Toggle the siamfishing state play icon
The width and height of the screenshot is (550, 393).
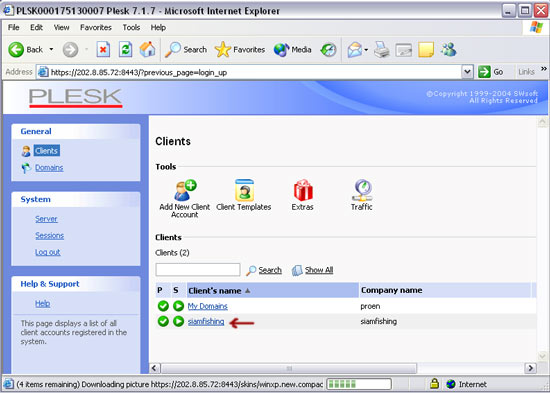tap(179, 321)
